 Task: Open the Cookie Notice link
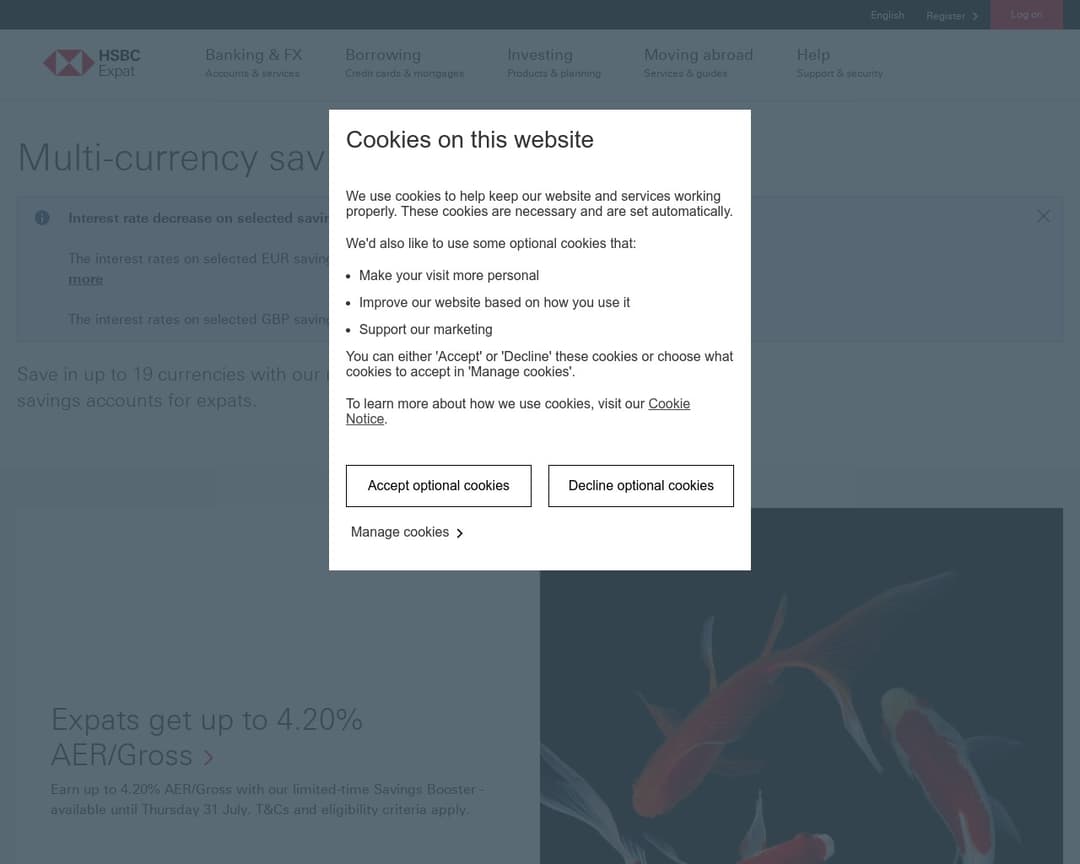tap(517, 411)
